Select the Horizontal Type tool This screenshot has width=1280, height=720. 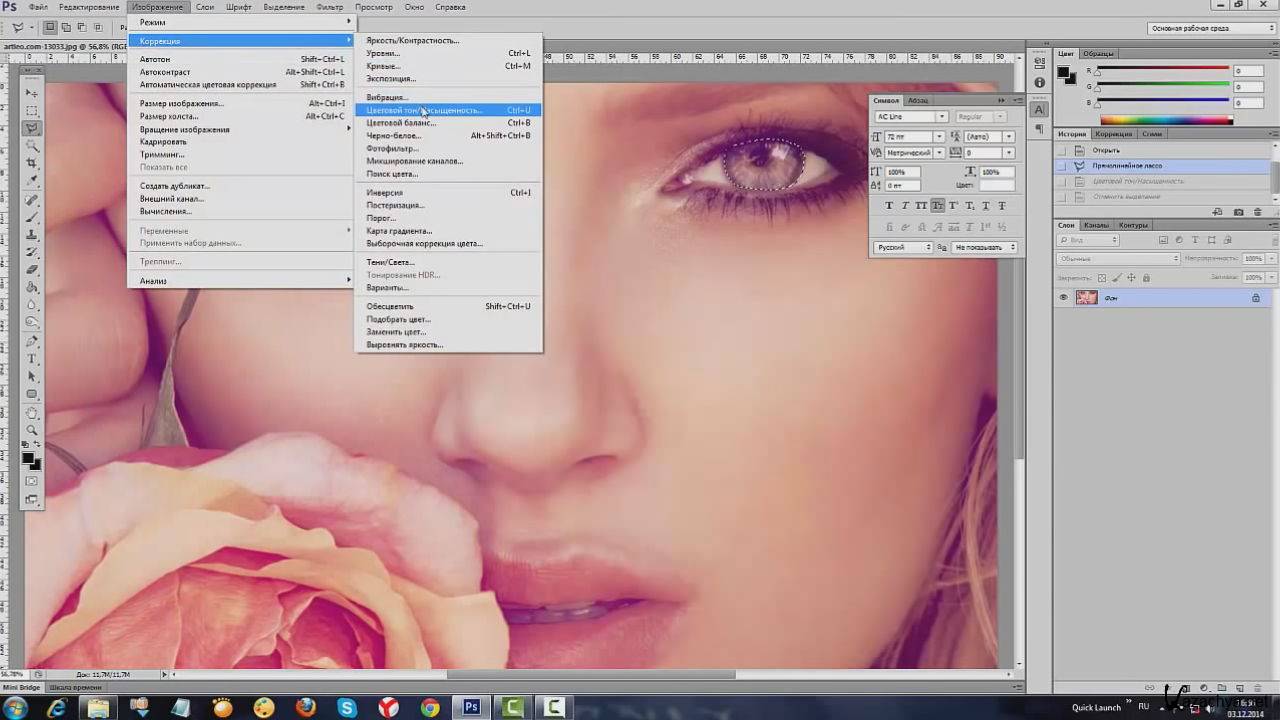pyautogui.click(x=32, y=358)
